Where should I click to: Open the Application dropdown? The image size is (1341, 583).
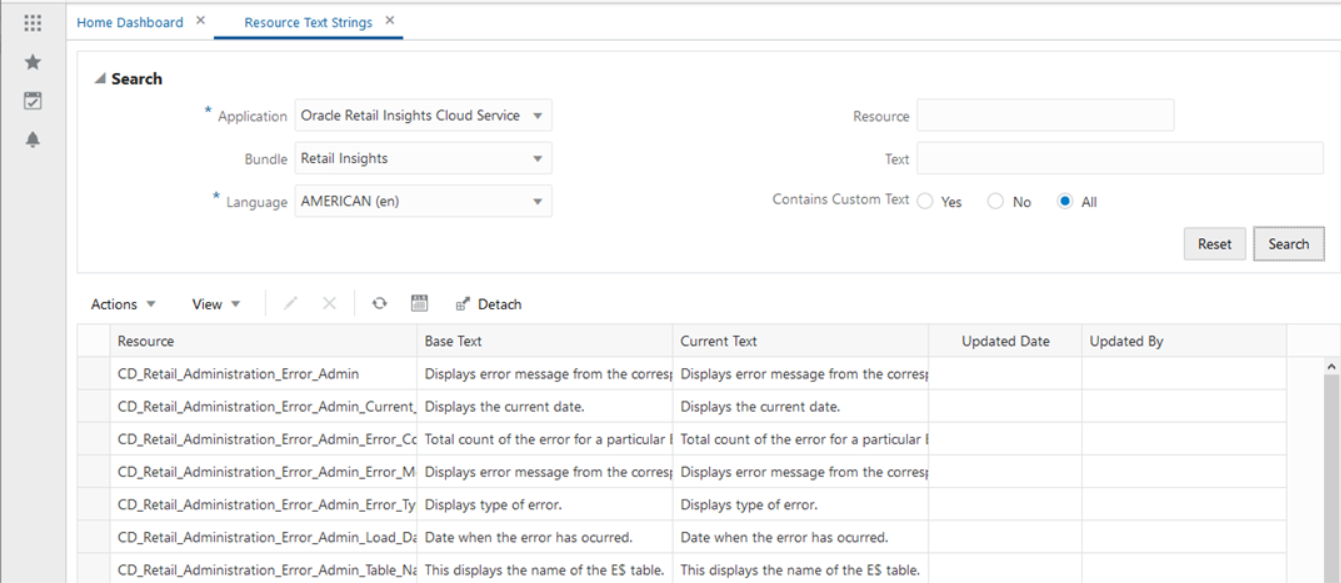click(537, 116)
